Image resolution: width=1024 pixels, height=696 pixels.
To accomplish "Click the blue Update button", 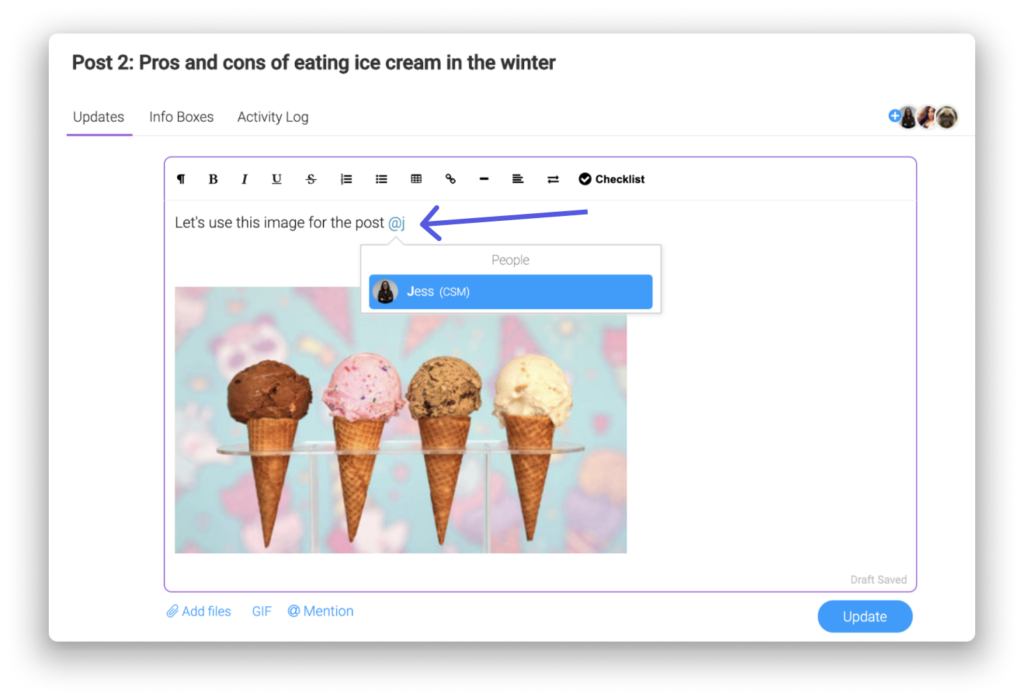I will click(865, 616).
